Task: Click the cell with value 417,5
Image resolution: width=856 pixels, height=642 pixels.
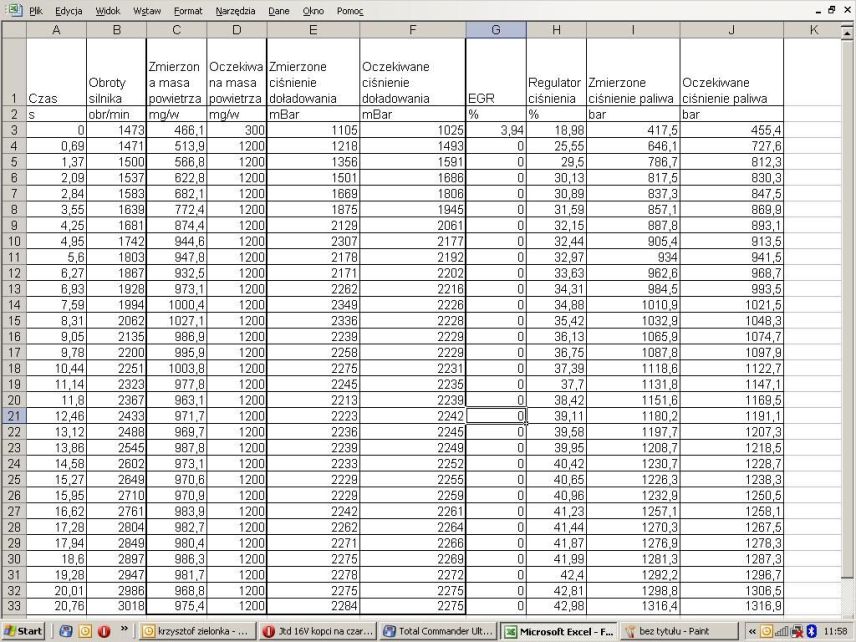Action: (x=633, y=130)
